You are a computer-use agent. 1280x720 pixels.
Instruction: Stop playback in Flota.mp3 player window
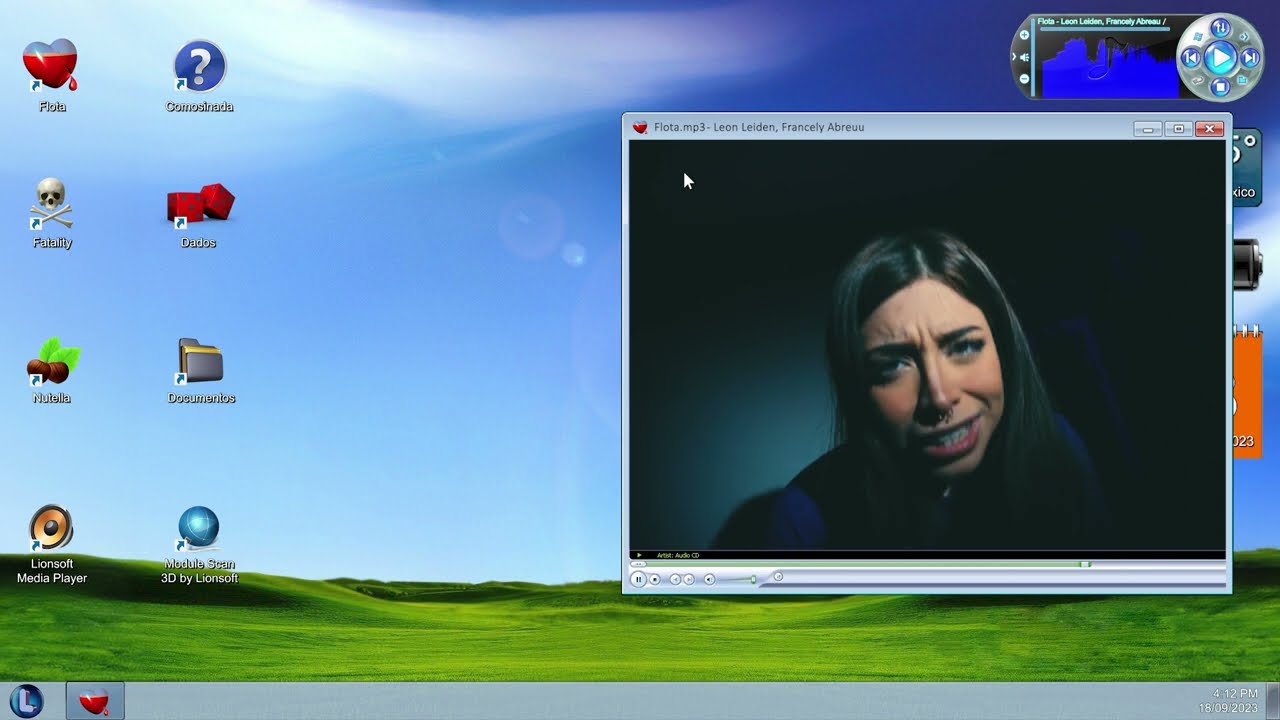click(655, 579)
